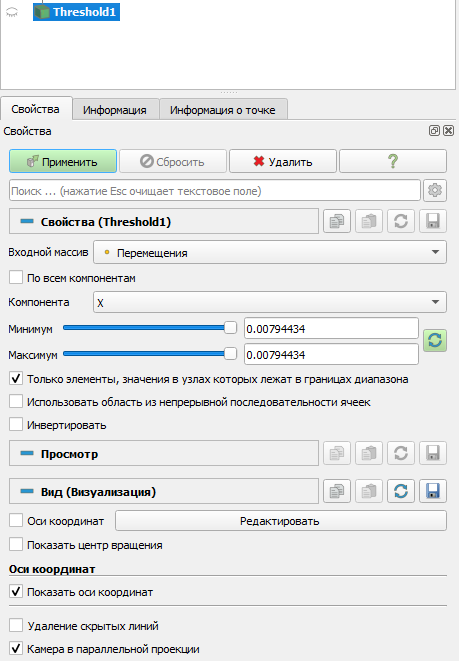The width and height of the screenshot is (459, 661).
Task: Switch to the Информация tab
Action: click(115, 110)
